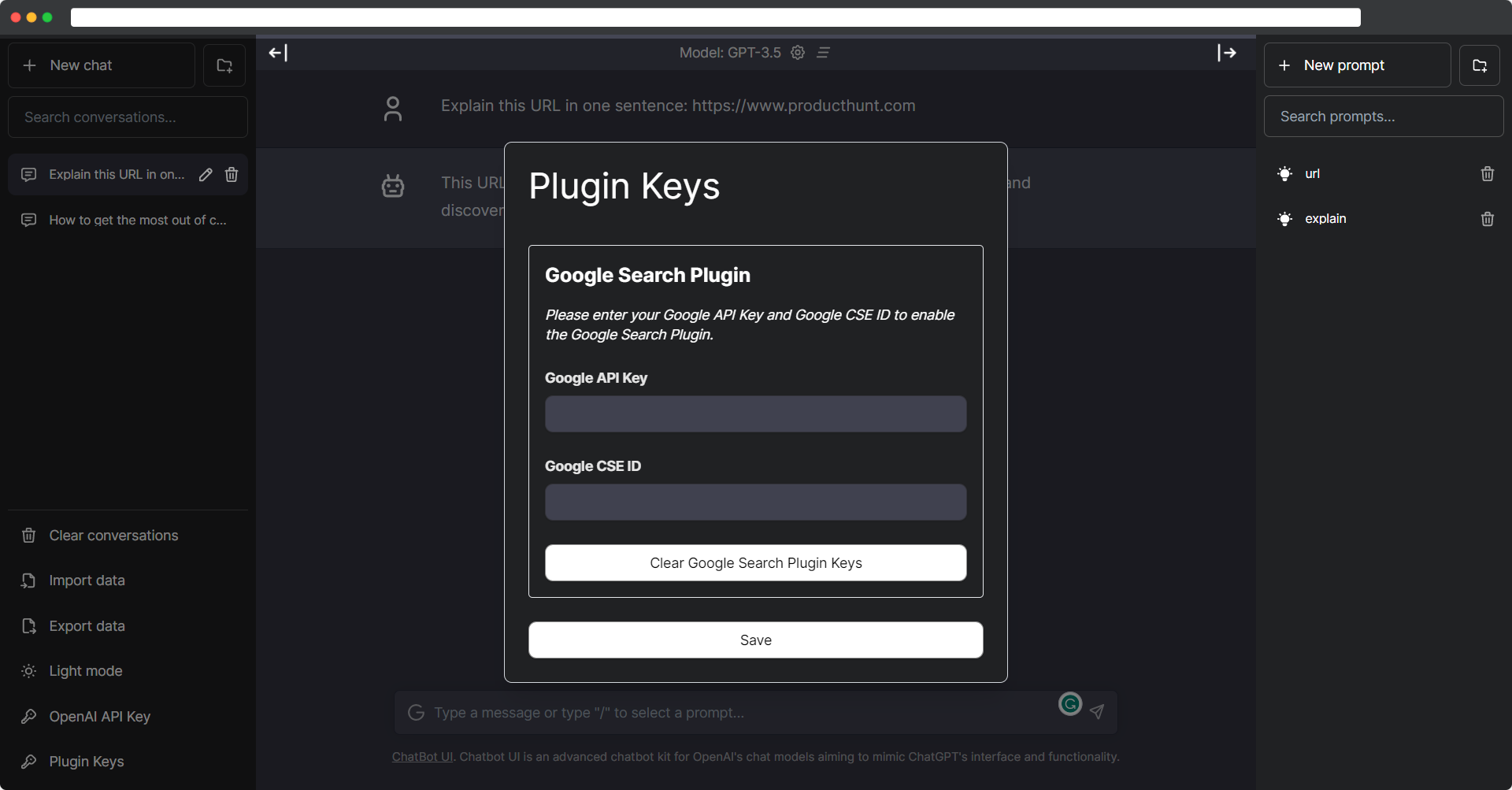Create a new folder in the conversation sidebar
The height and width of the screenshot is (790, 1512).
coord(224,65)
